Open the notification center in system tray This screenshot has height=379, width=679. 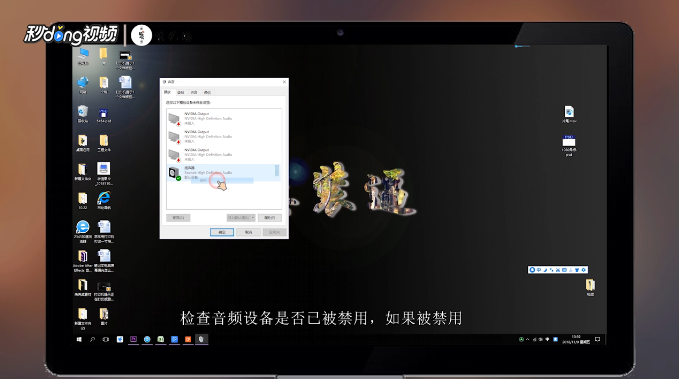598,340
